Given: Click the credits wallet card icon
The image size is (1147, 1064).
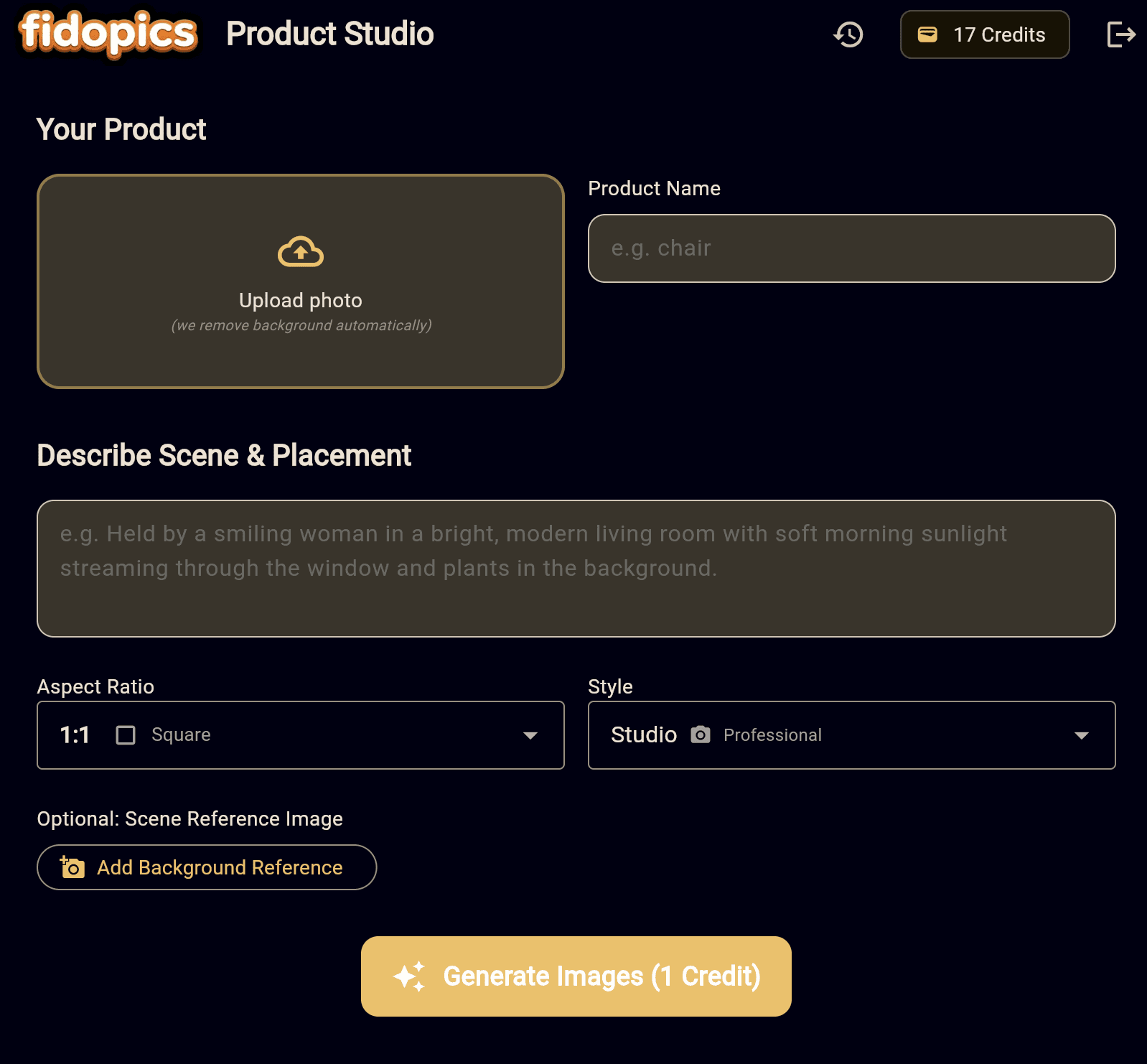Looking at the screenshot, I should [927, 34].
